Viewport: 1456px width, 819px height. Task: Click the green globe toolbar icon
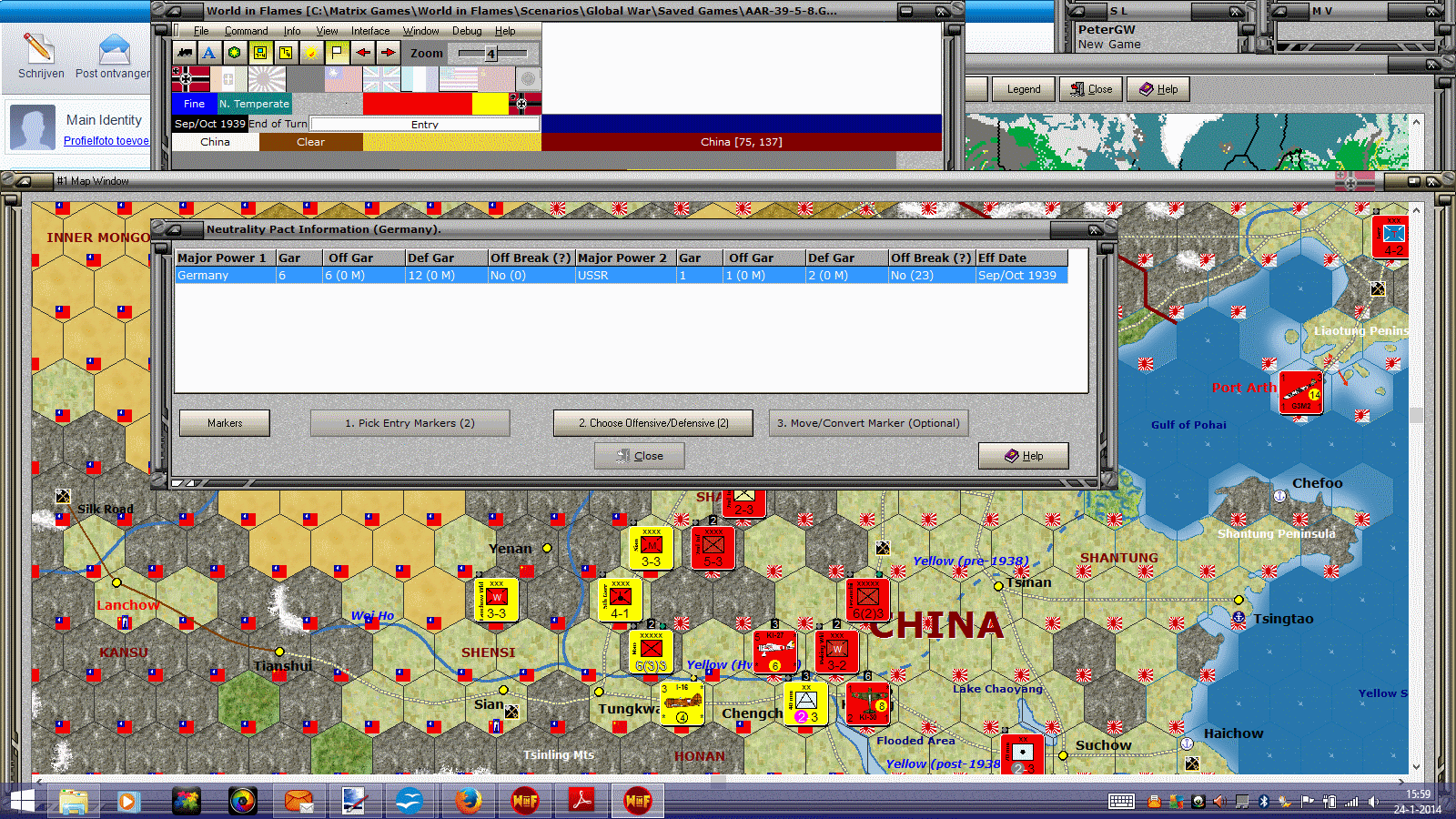[235, 52]
